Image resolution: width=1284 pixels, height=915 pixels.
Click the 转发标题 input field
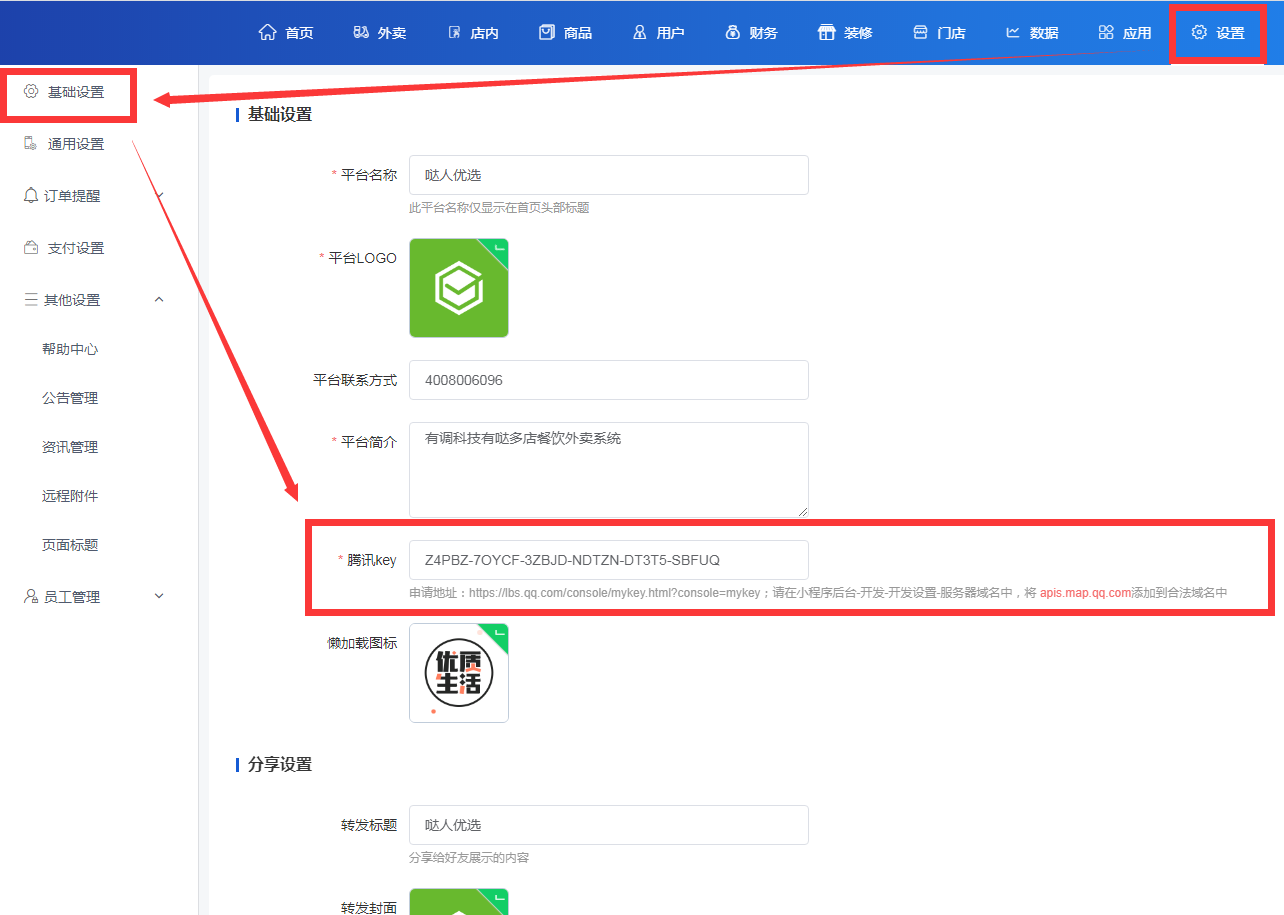click(609, 825)
